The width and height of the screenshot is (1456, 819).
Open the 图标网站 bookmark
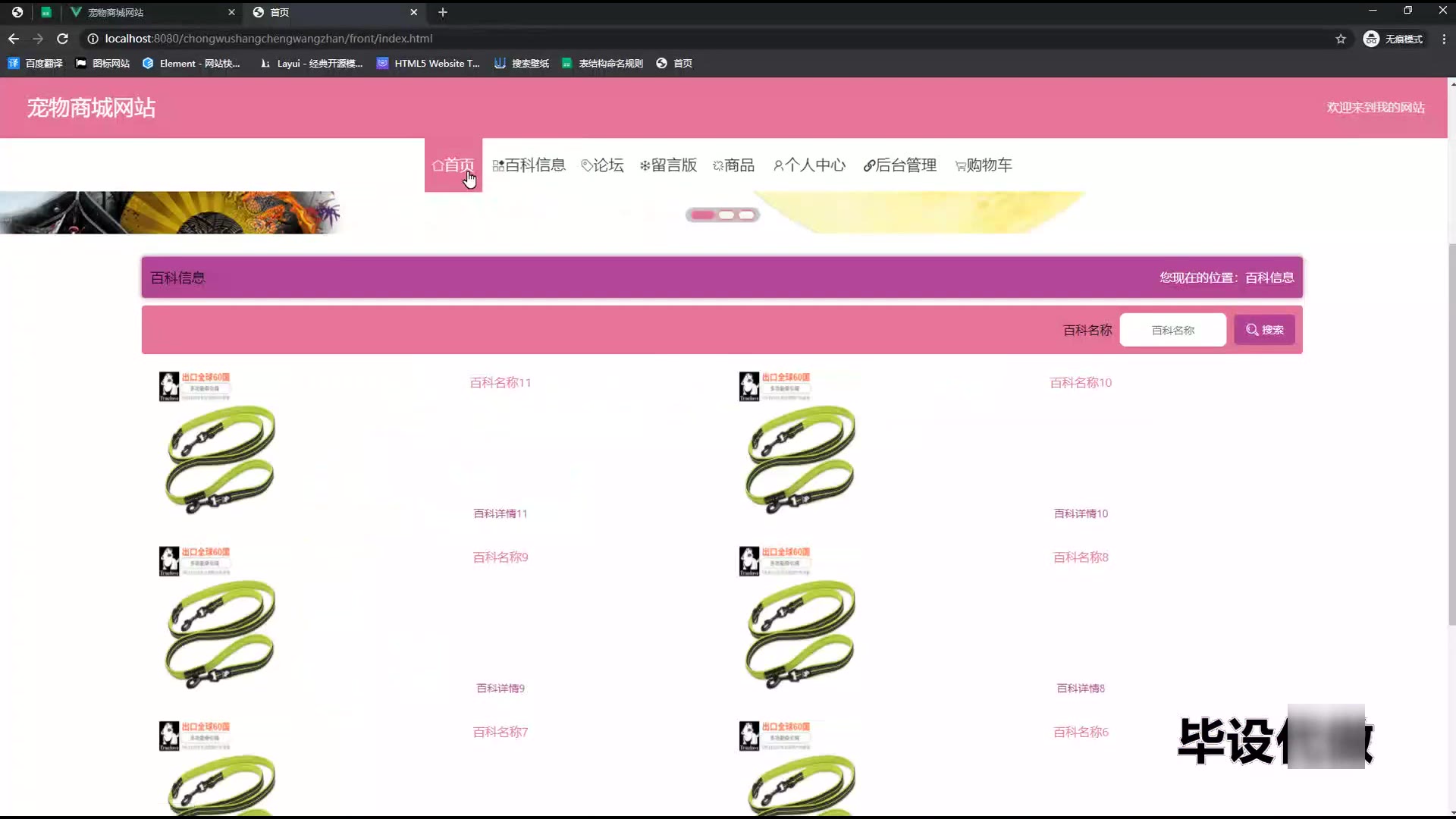coord(102,64)
